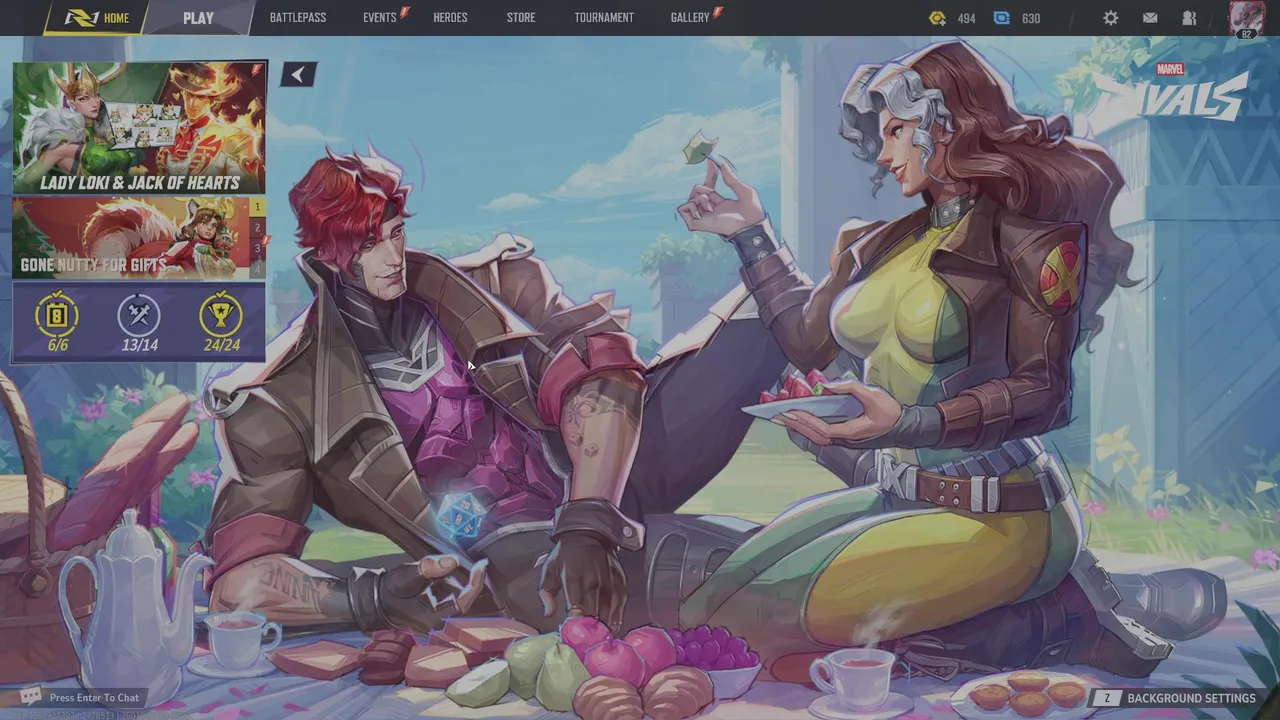
Task: Open the friends list icon
Action: pyautogui.click(x=1189, y=18)
